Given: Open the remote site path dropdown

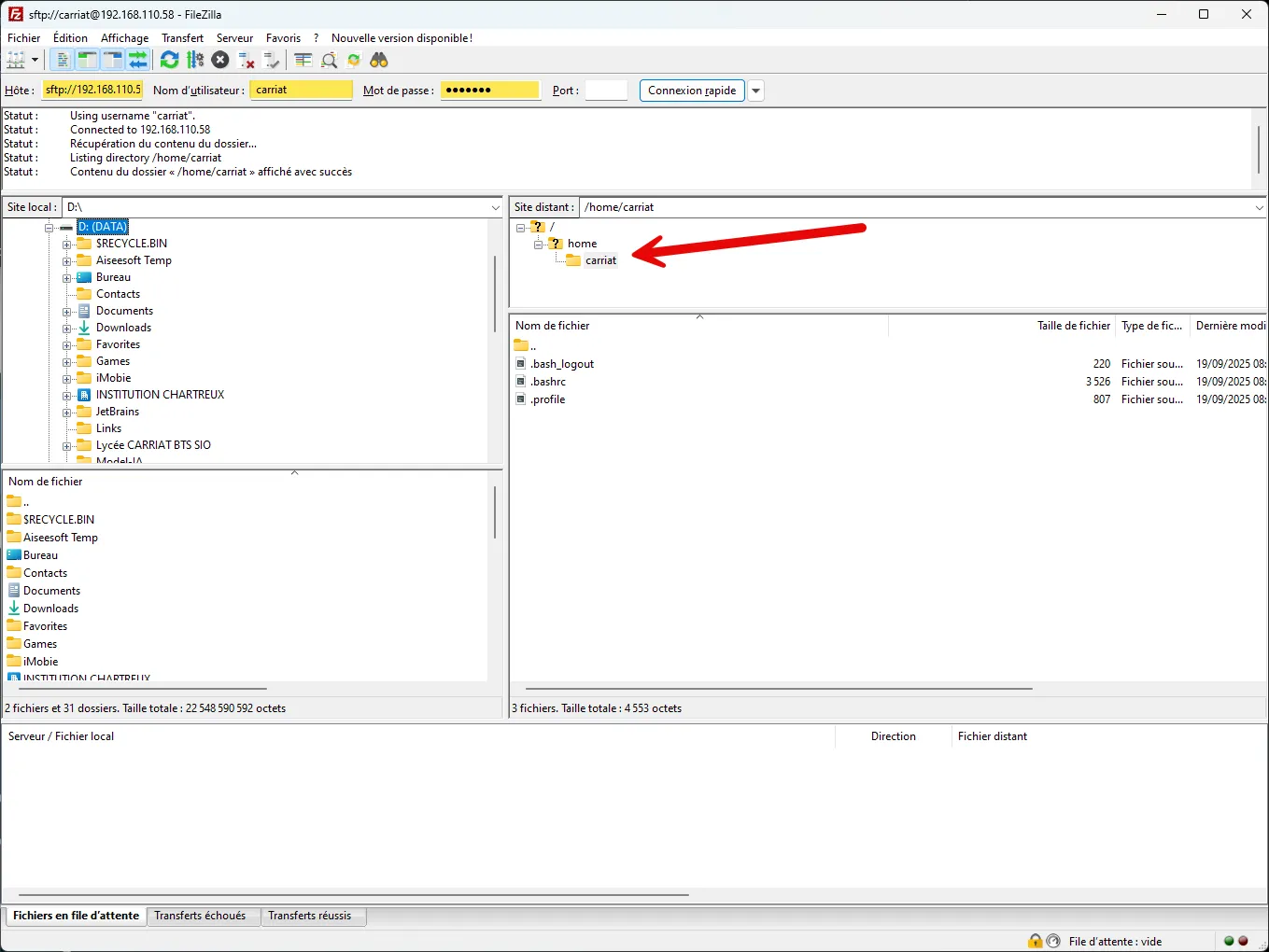Looking at the screenshot, I should tap(1259, 207).
